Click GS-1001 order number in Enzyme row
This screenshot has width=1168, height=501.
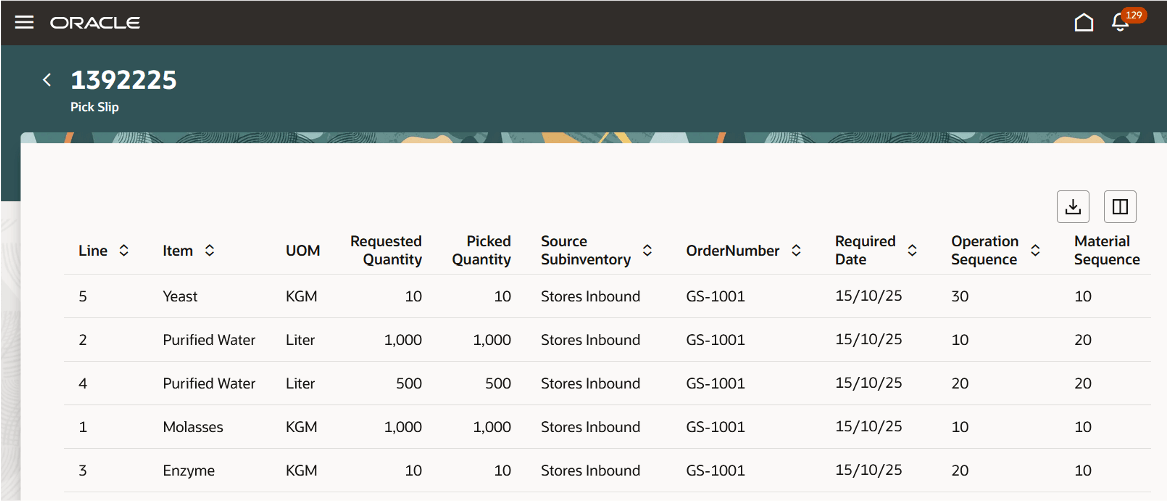click(x=715, y=470)
